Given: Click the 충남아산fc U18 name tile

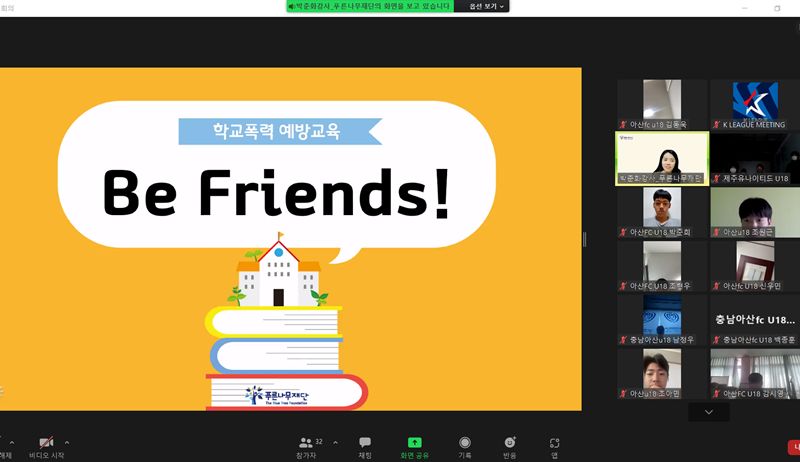Looking at the screenshot, I should [755, 320].
